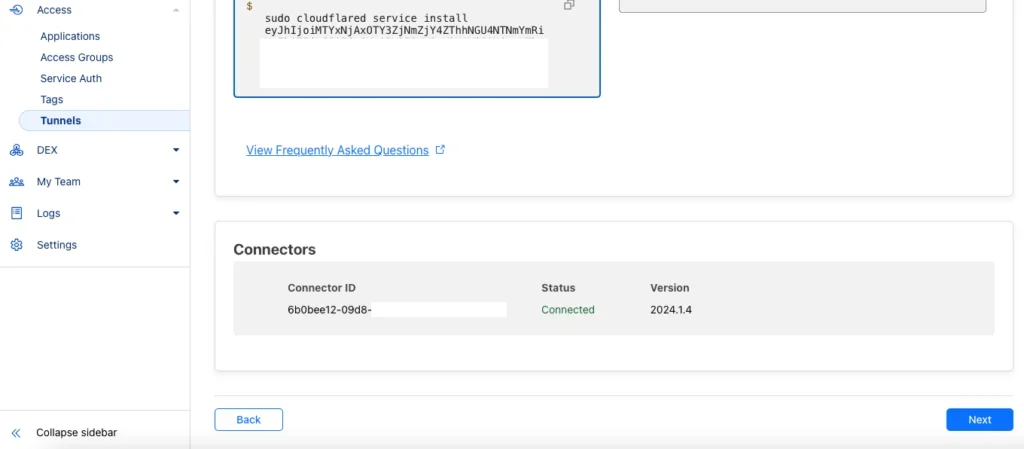Click the Connected status text
Image resolution: width=1024 pixels, height=449 pixels.
click(568, 310)
